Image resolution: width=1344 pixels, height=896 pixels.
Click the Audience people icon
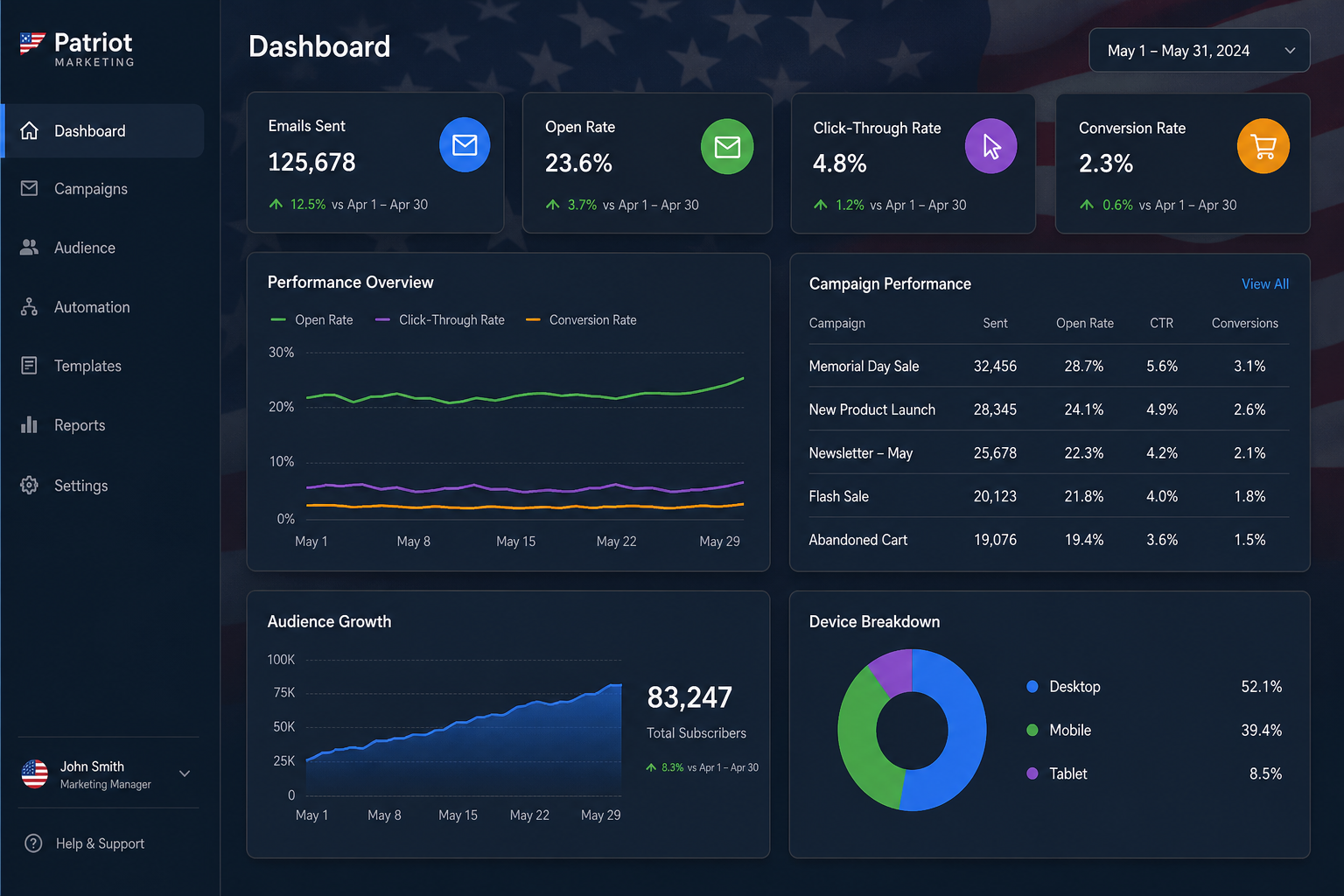point(29,248)
